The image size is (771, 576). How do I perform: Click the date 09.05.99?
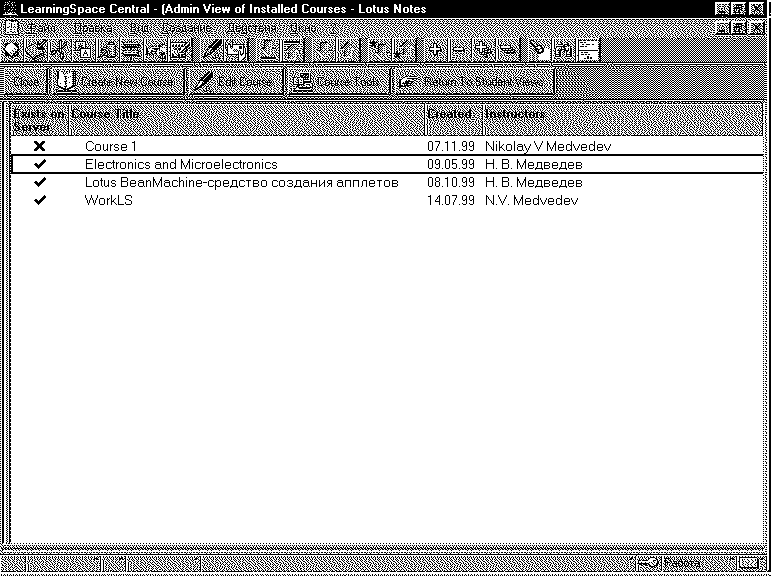coord(451,164)
